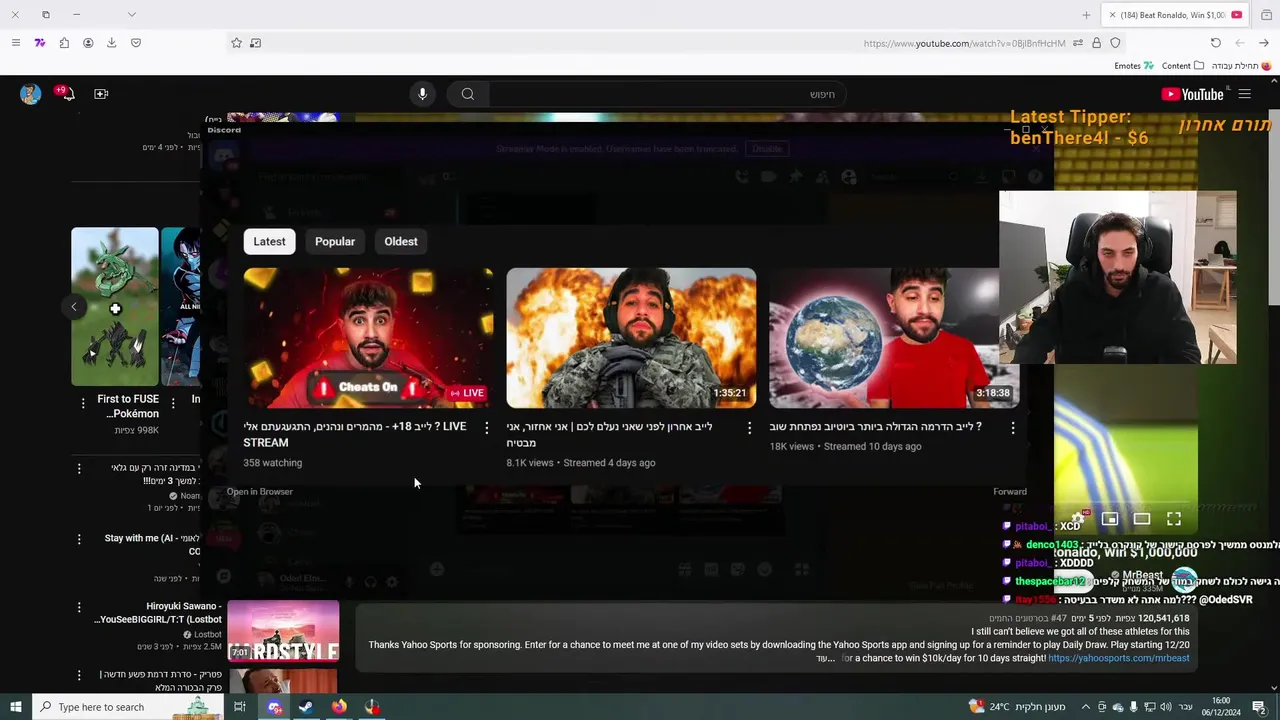Open options for Stay with me video
Screen dimensions: 1280x720
coord(79,539)
